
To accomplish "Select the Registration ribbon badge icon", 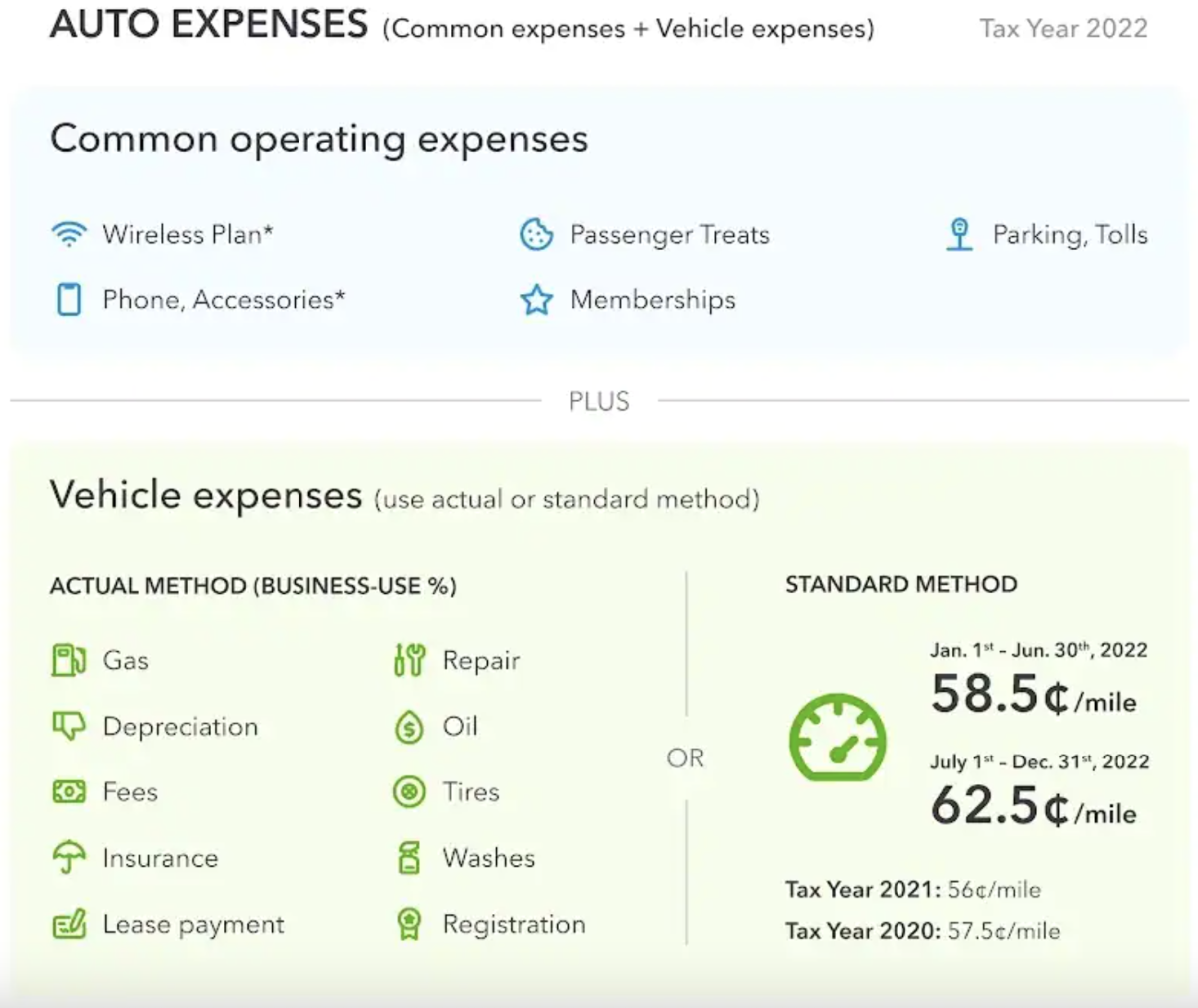I will pos(407,924).
